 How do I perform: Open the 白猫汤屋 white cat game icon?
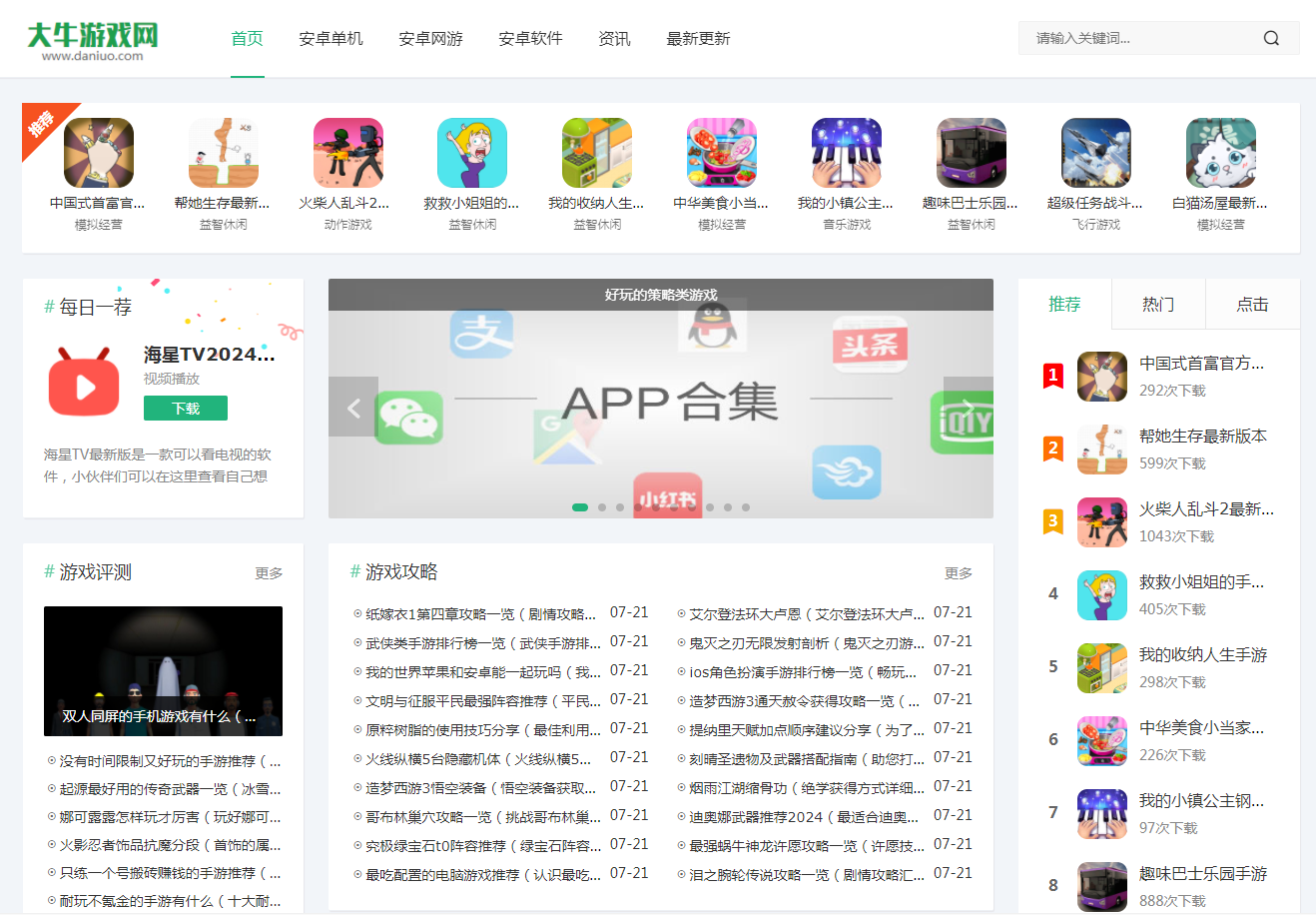point(1220,152)
